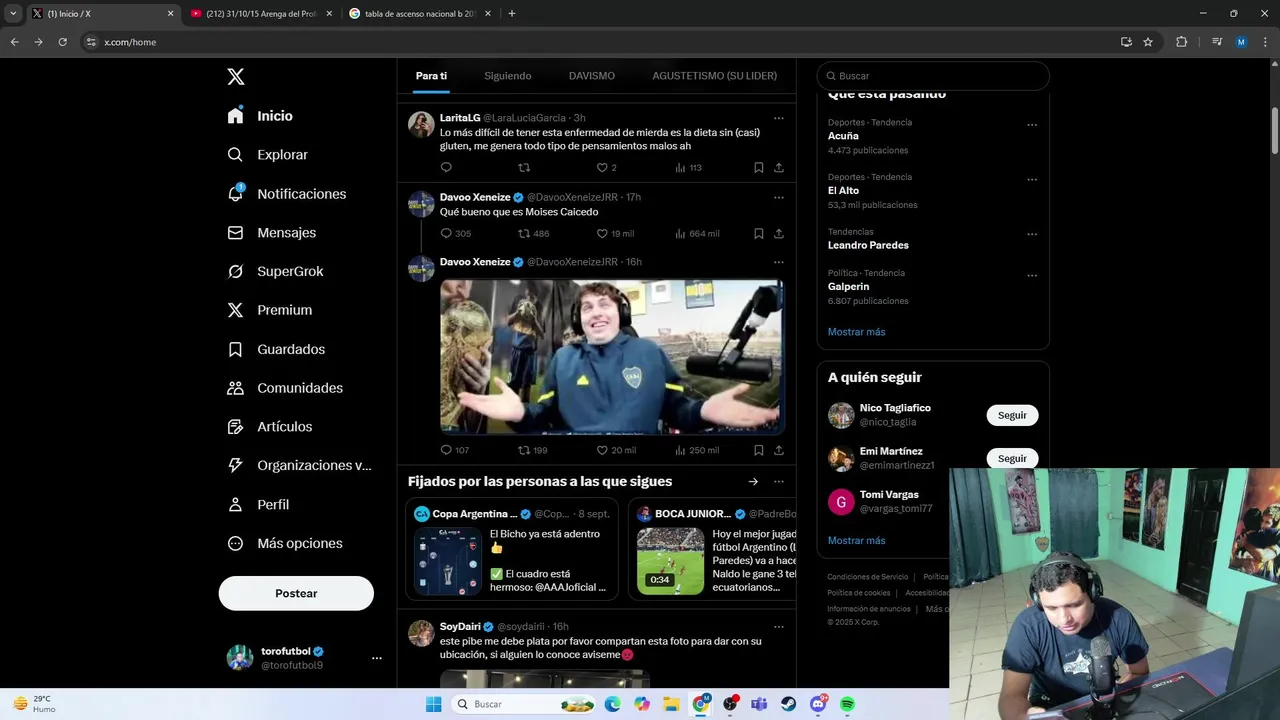Like Davoo's post with 20 mil likes
This screenshot has height=720, width=1280.
[616, 450]
